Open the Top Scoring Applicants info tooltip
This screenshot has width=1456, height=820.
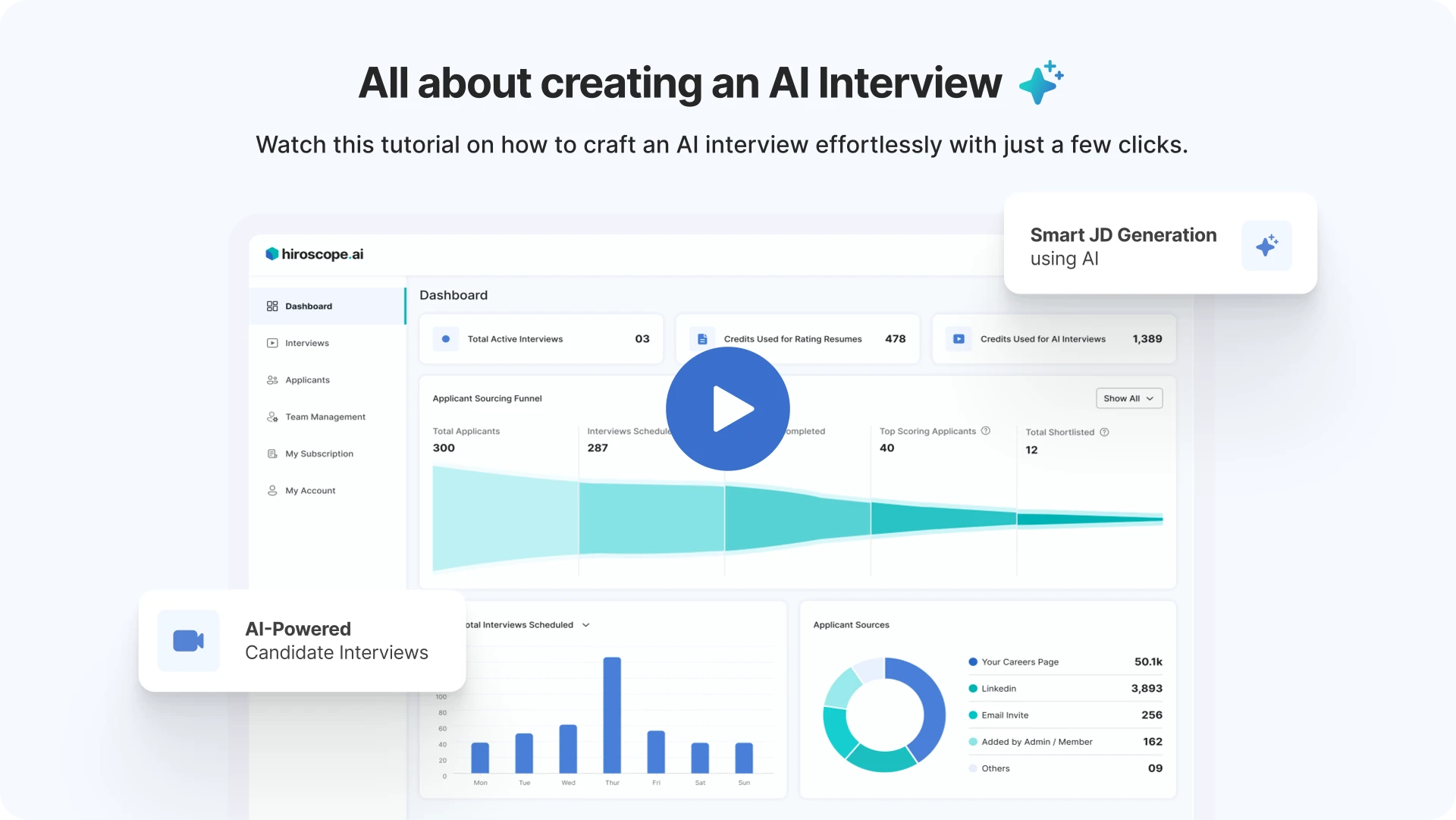(986, 430)
